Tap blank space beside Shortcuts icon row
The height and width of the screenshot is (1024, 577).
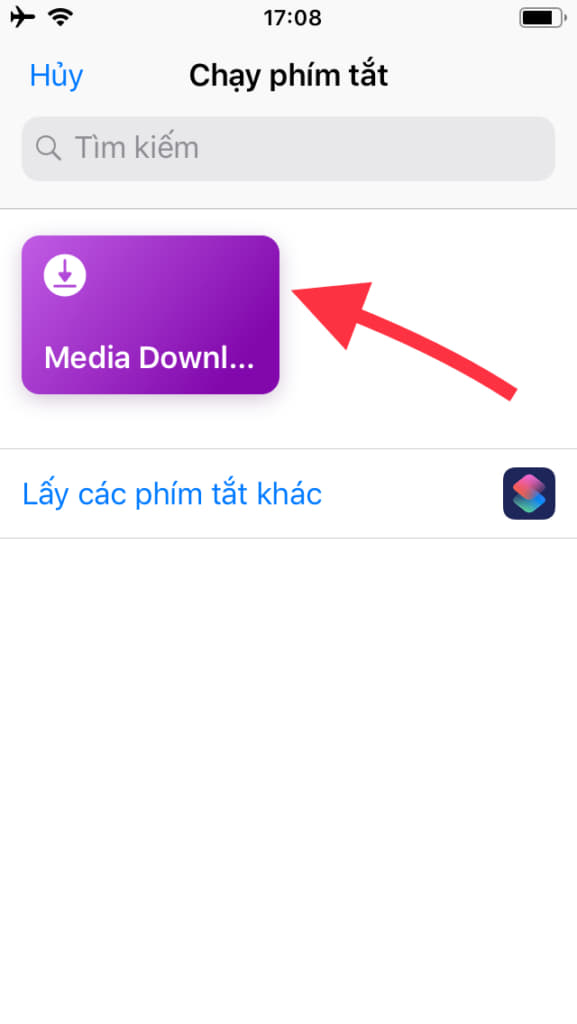pos(411,494)
